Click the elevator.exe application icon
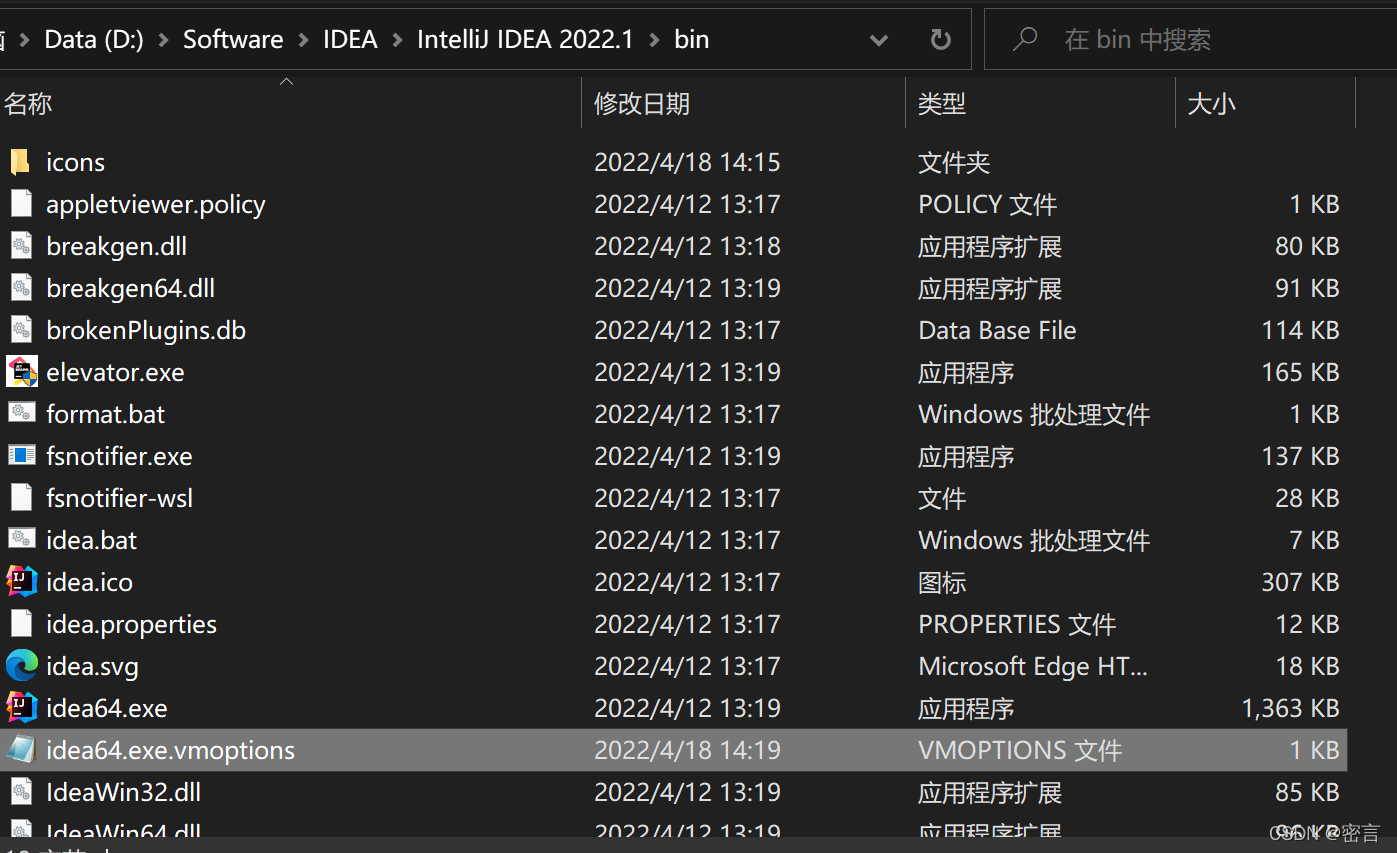Viewport: 1397px width, 853px height. (x=21, y=372)
